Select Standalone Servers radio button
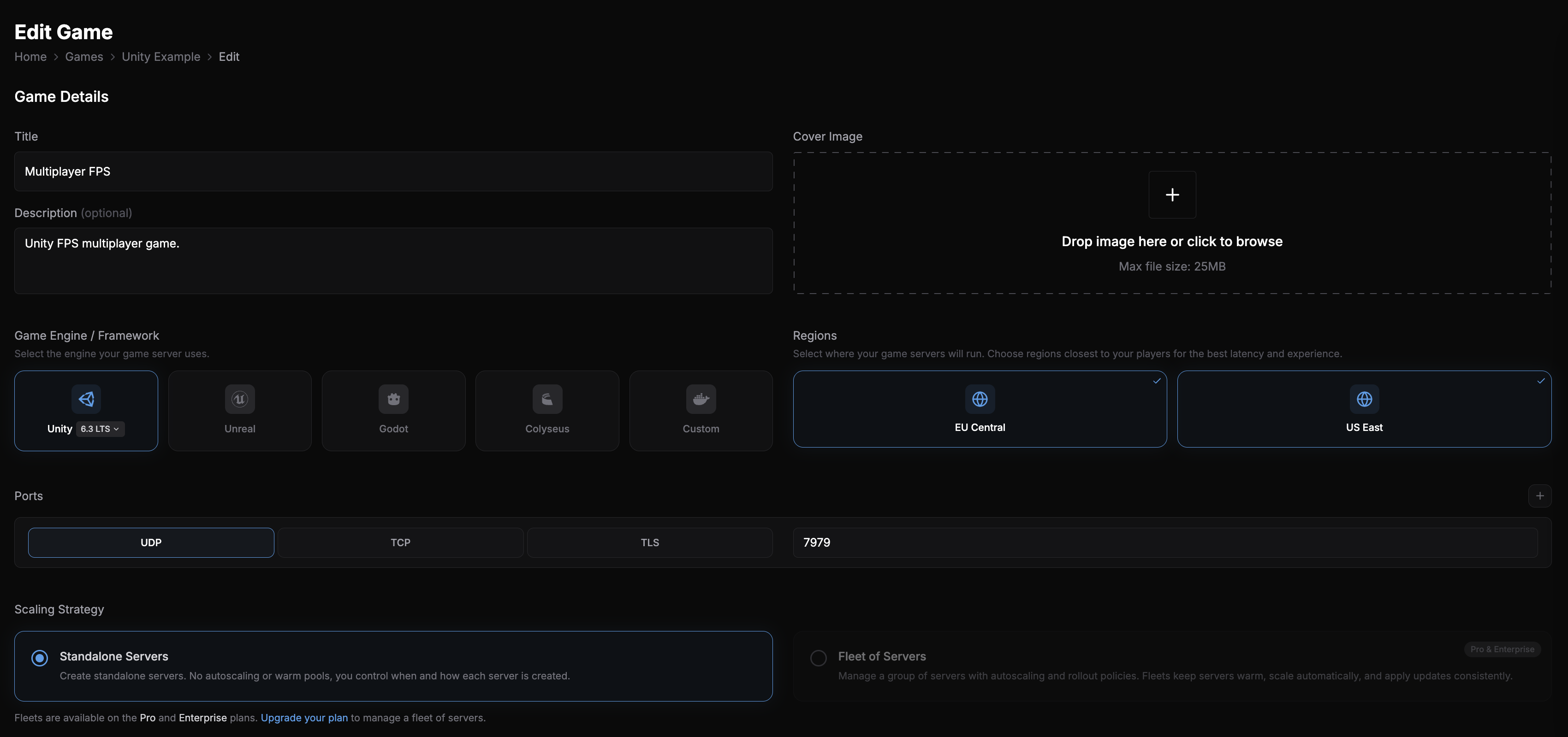The height and width of the screenshot is (737, 1568). click(x=40, y=658)
